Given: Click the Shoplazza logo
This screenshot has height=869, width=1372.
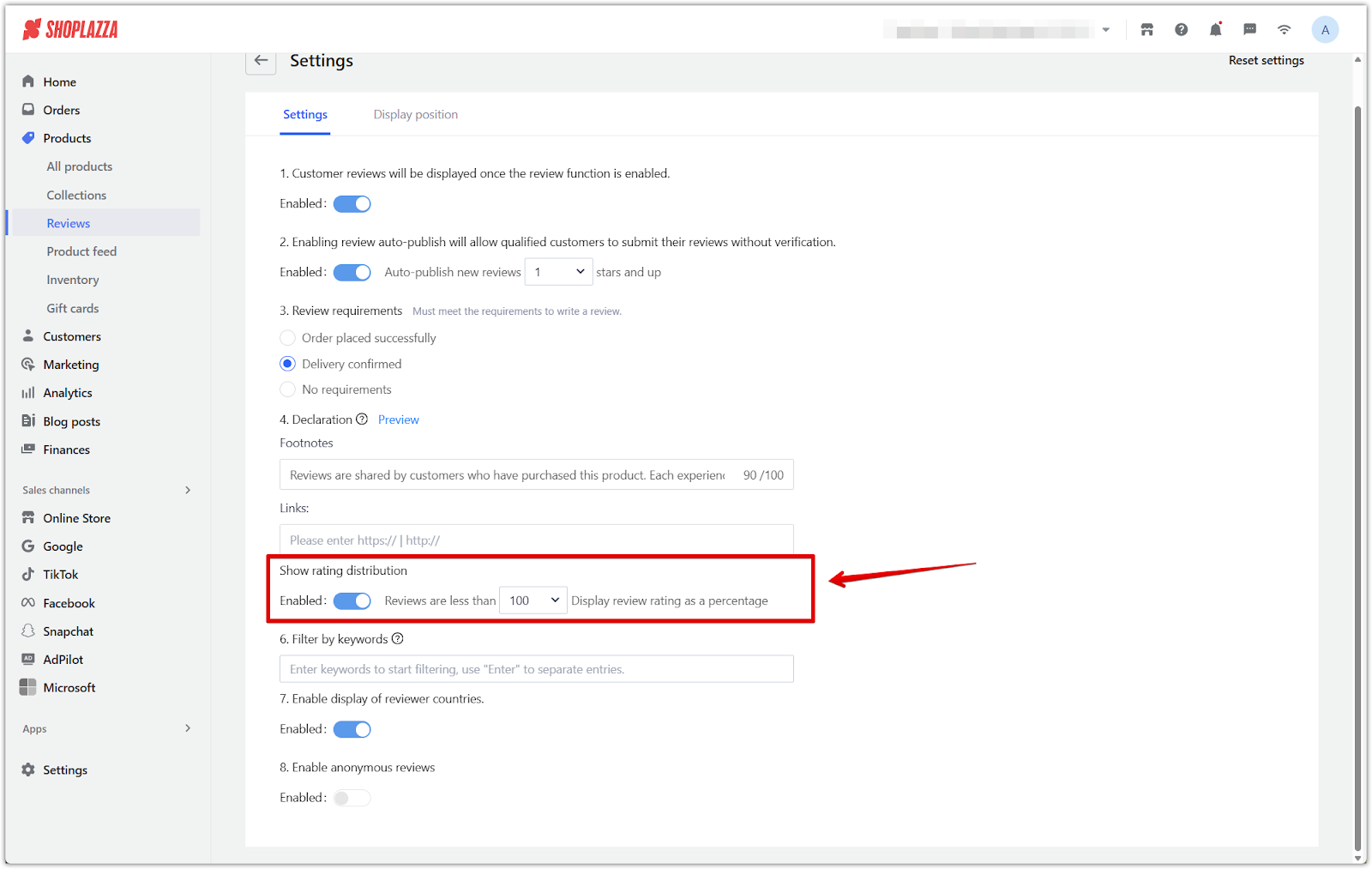Looking at the screenshot, I should [x=70, y=30].
